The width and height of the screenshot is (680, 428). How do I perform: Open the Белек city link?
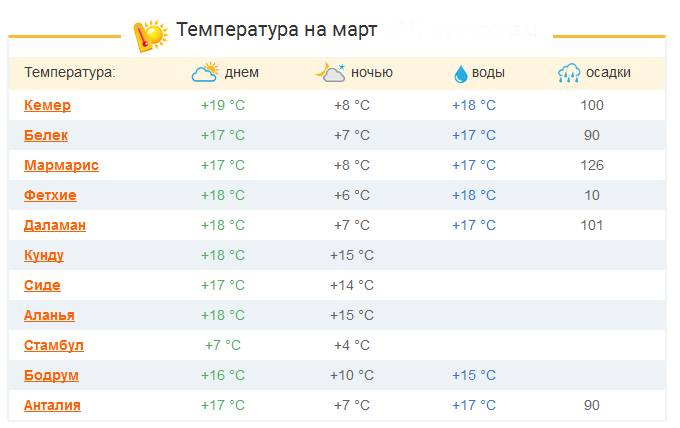(45, 135)
